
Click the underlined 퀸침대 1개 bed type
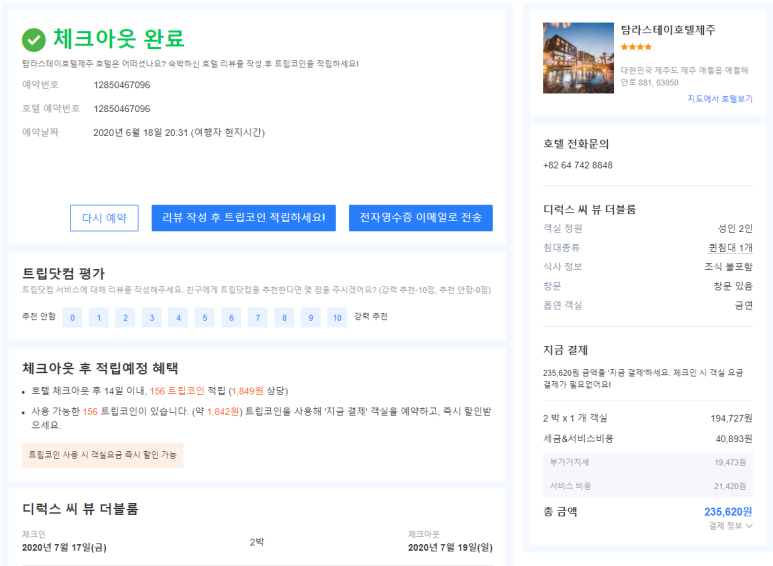point(731,248)
